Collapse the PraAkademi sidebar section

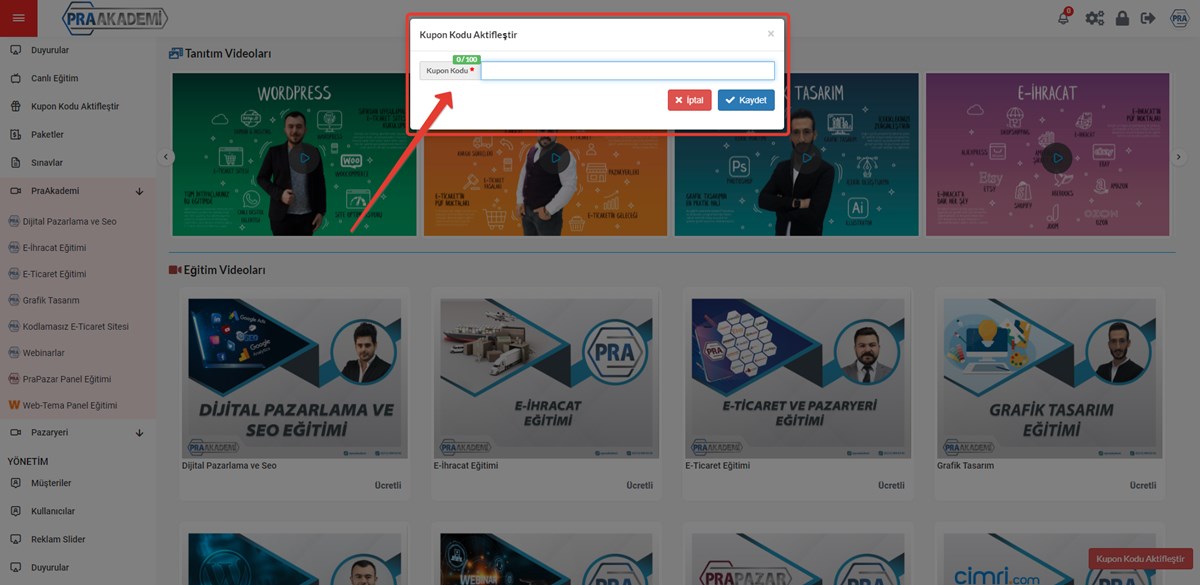point(78,190)
